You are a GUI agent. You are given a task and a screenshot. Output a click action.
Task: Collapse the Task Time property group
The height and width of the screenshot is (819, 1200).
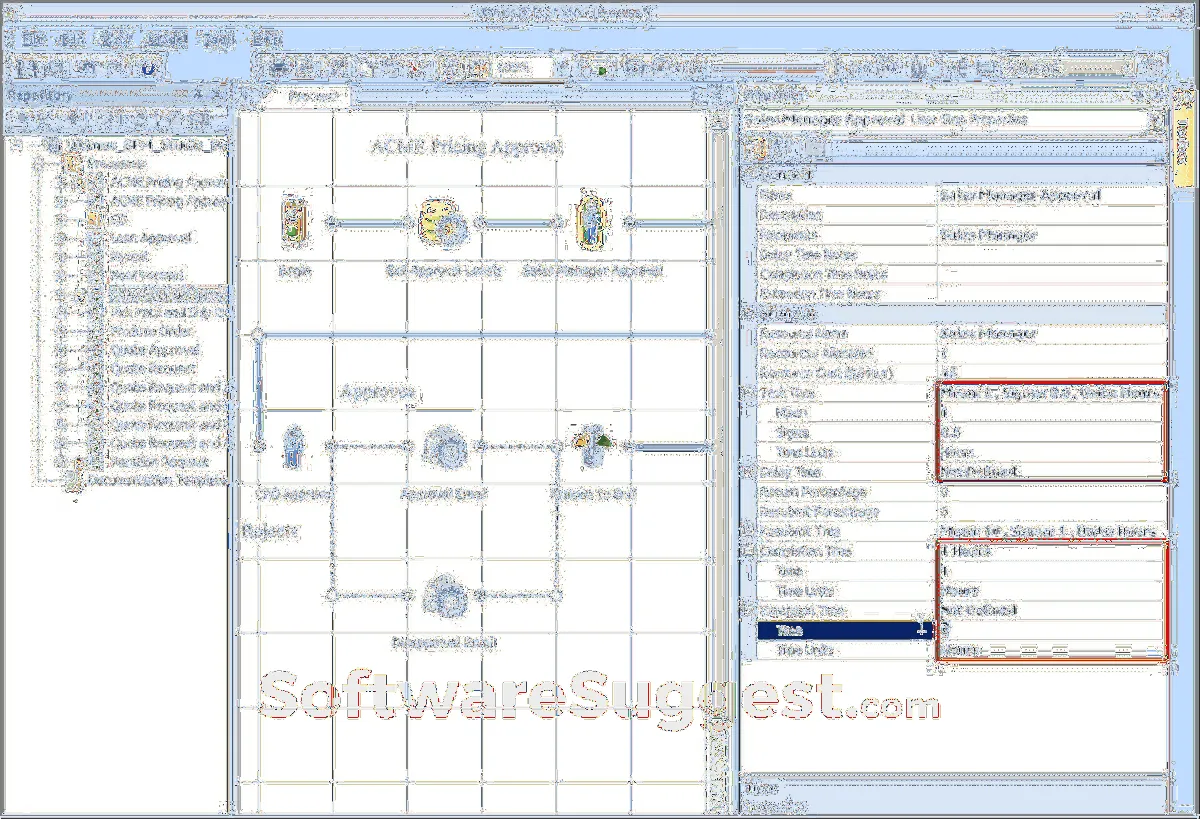click(747, 394)
